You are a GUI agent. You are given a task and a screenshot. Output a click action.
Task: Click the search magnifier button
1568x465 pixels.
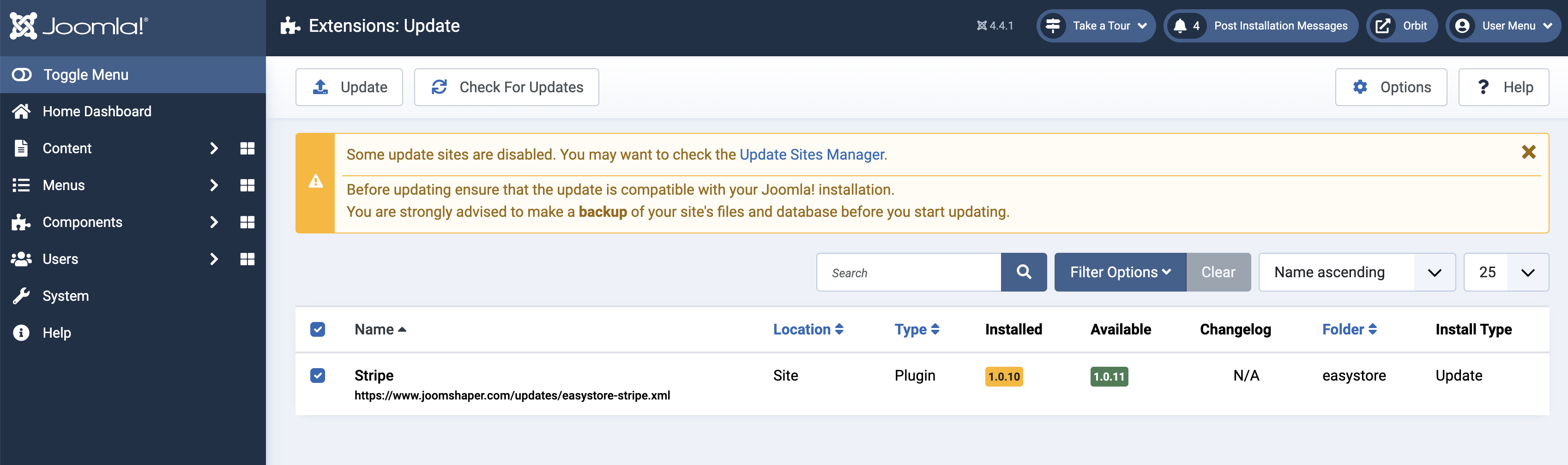pos(1023,272)
